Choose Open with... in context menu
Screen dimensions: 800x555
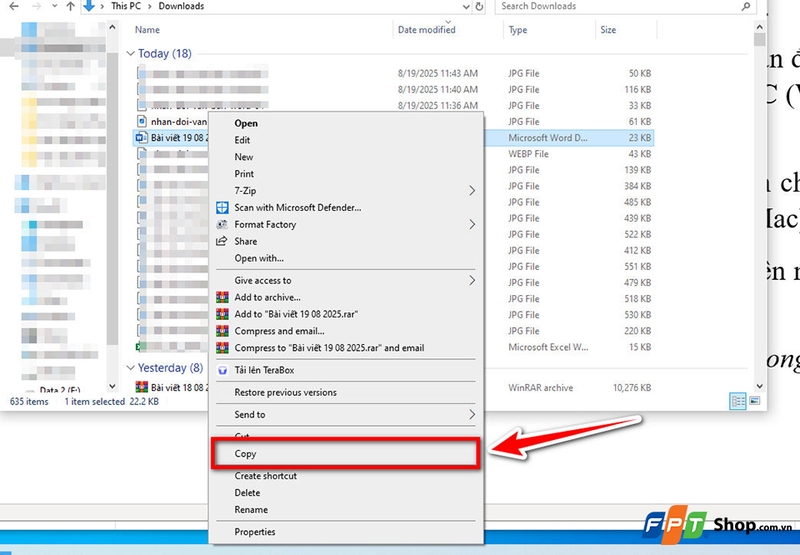coord(345,258)
